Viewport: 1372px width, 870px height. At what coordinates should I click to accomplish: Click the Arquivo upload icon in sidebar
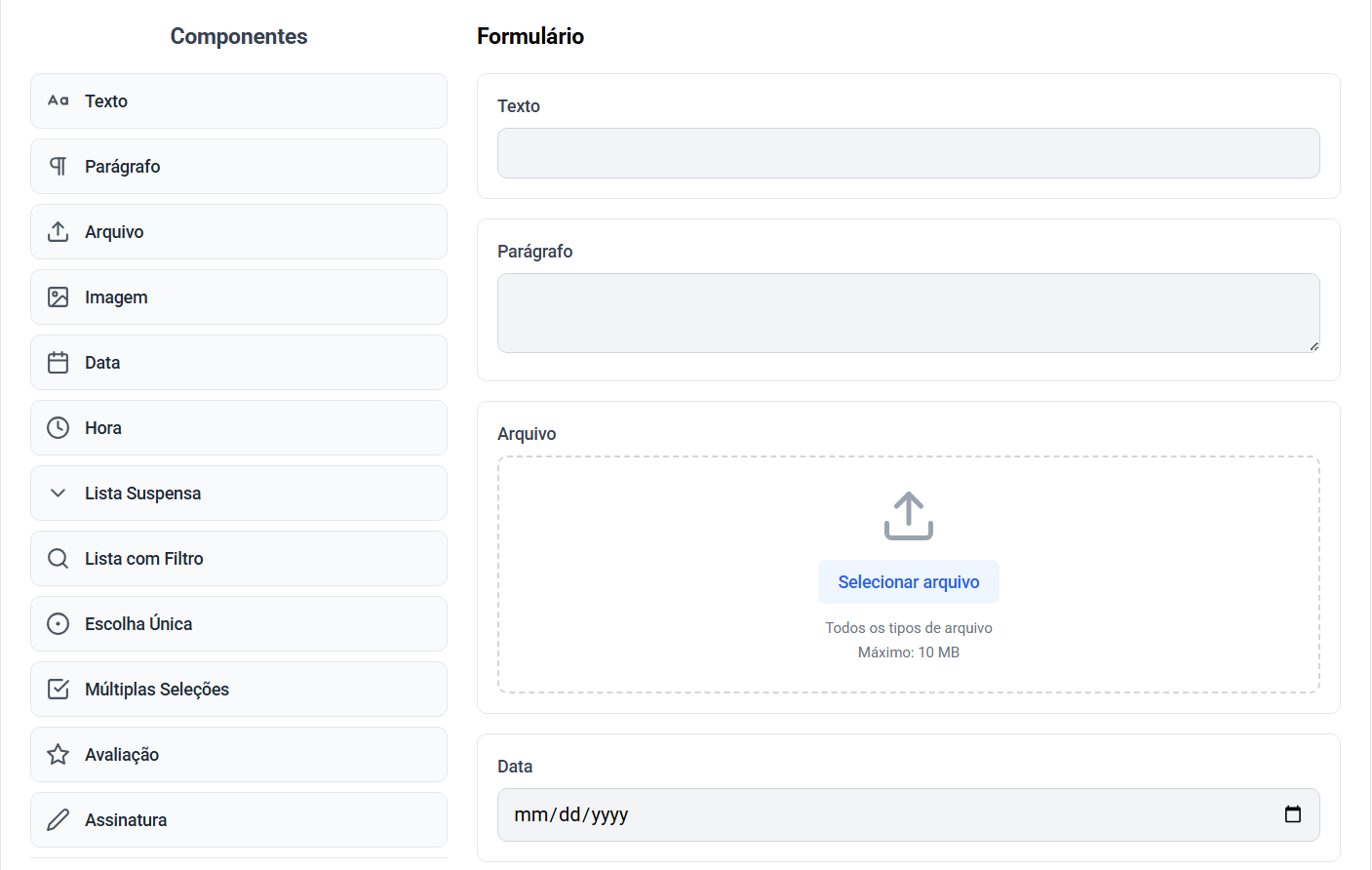tap(59, 231)
